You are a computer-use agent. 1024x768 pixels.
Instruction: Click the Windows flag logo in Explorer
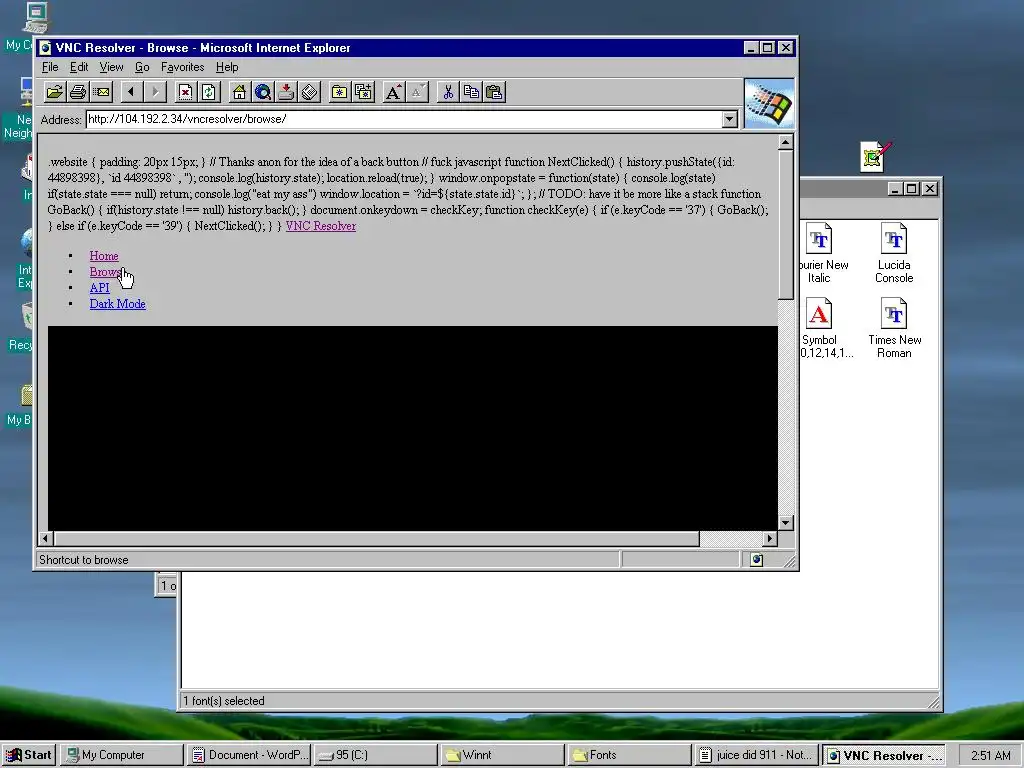tap(769, 104)
